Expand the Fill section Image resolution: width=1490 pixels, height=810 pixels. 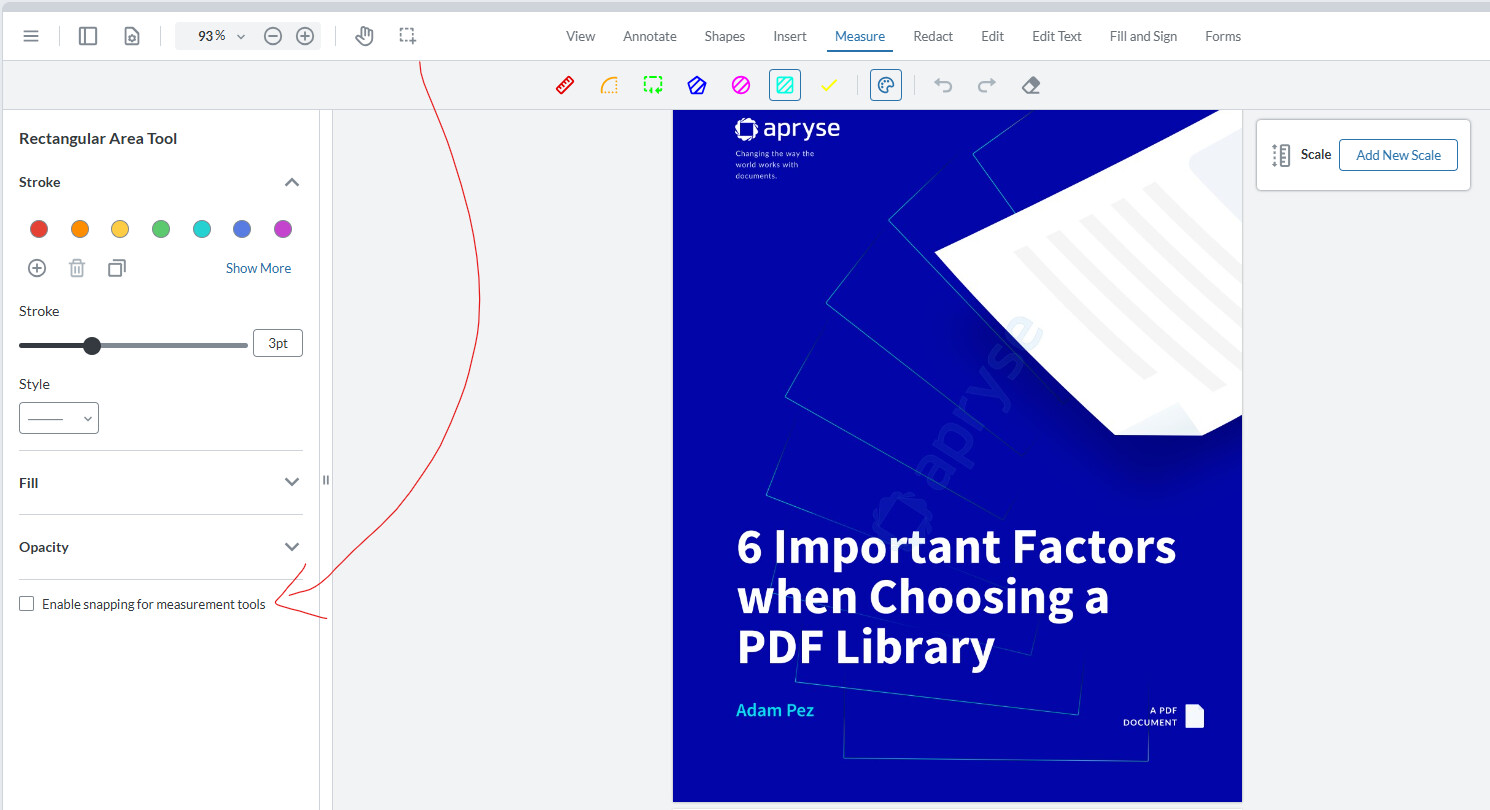coord(291,482)
